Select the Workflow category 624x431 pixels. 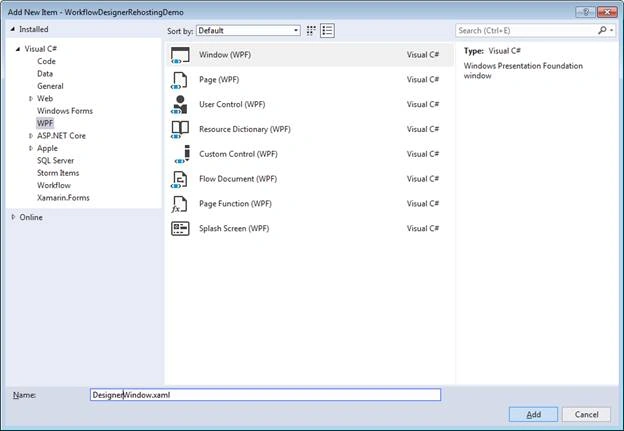coord(54,185)
